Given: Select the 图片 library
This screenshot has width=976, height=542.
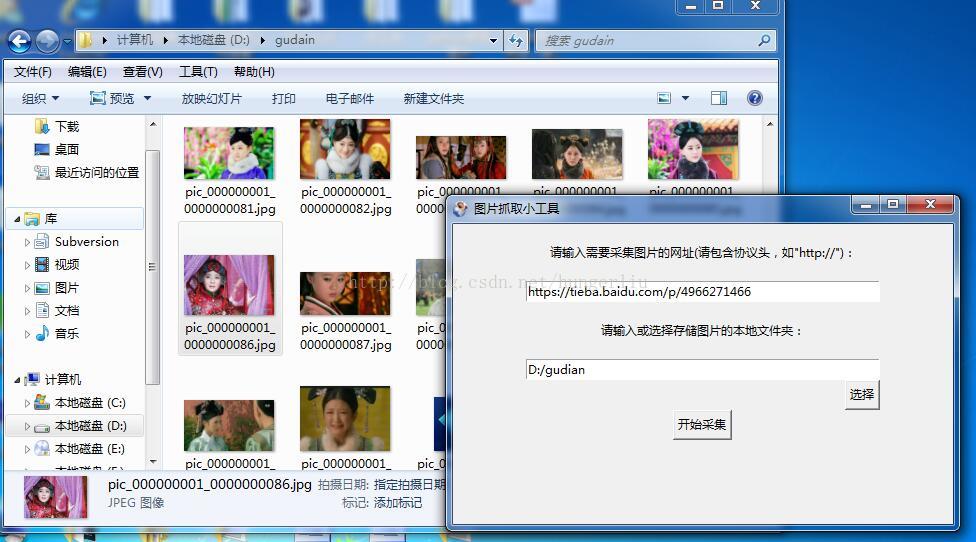Looking at the screenshot, I should click(67, 287).
